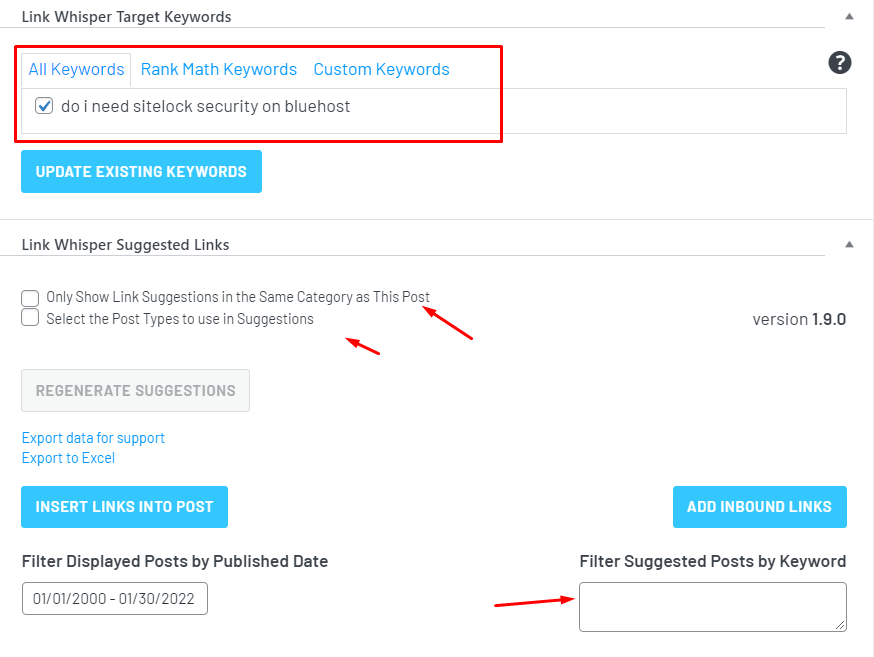Click Insert Links Into Post
Screen dimensions: 874x657
coord(124,506)
